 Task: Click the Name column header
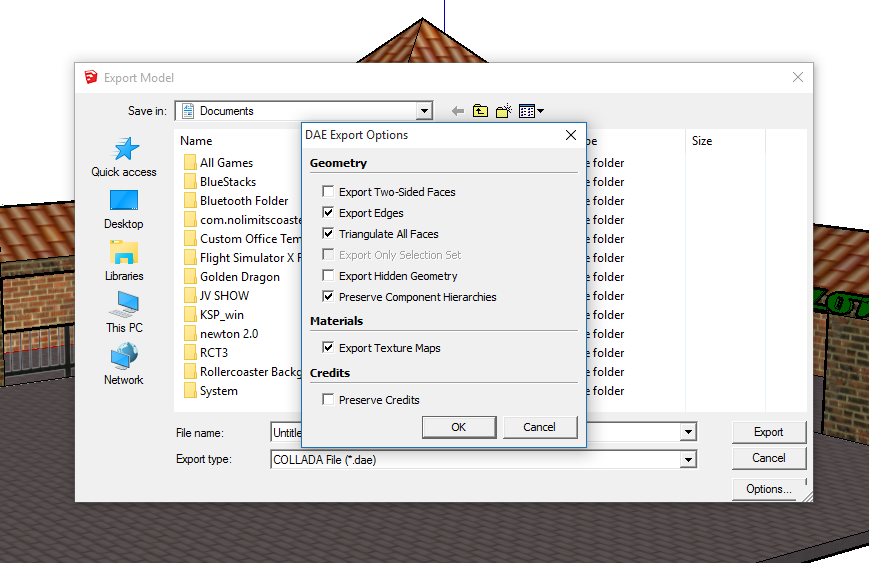click(197, 141)
